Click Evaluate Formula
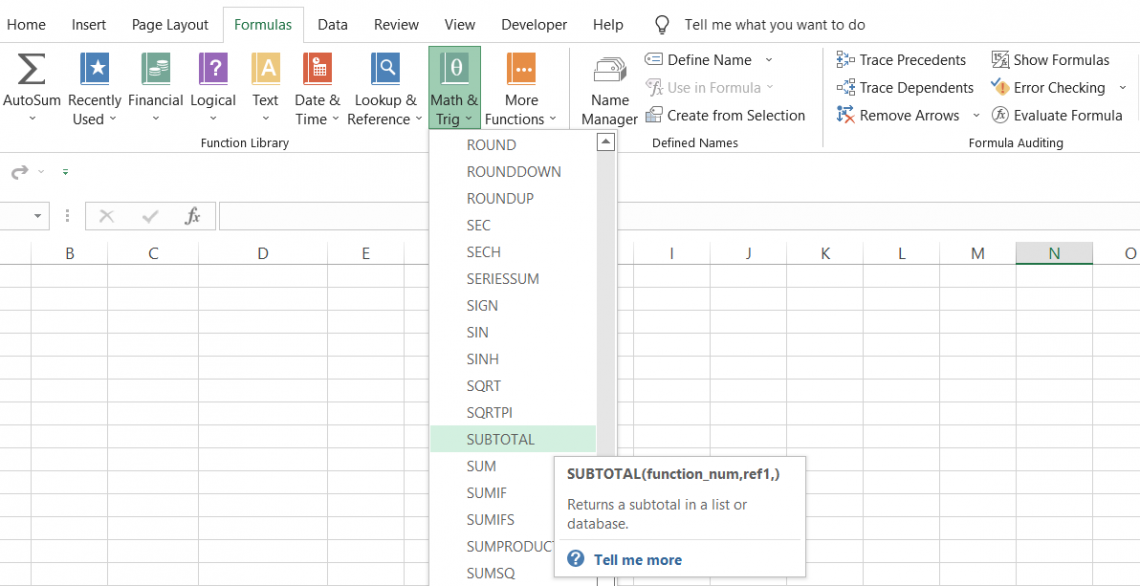1140x586 pixels. [1057, 115]
